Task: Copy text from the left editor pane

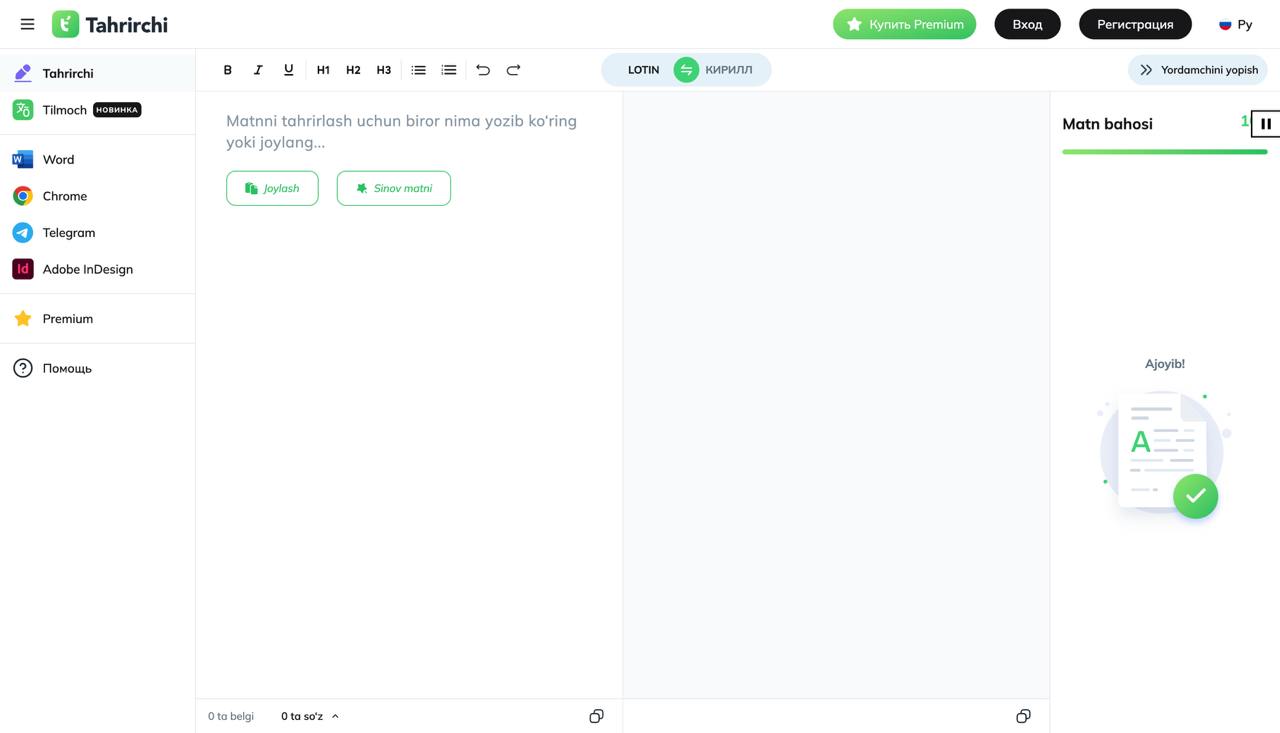Action: pyautogui.click(x=596, y=716)
